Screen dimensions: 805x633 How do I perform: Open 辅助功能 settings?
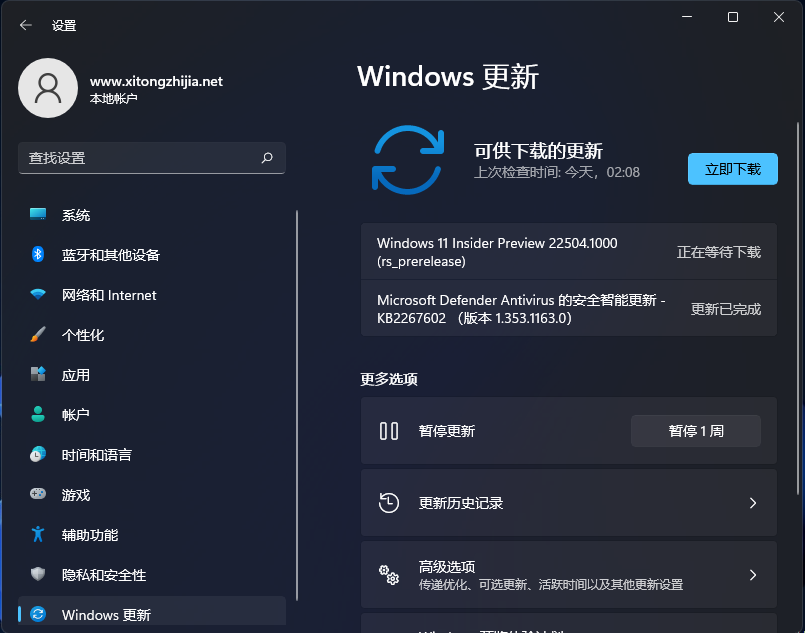tap(152, 535)
